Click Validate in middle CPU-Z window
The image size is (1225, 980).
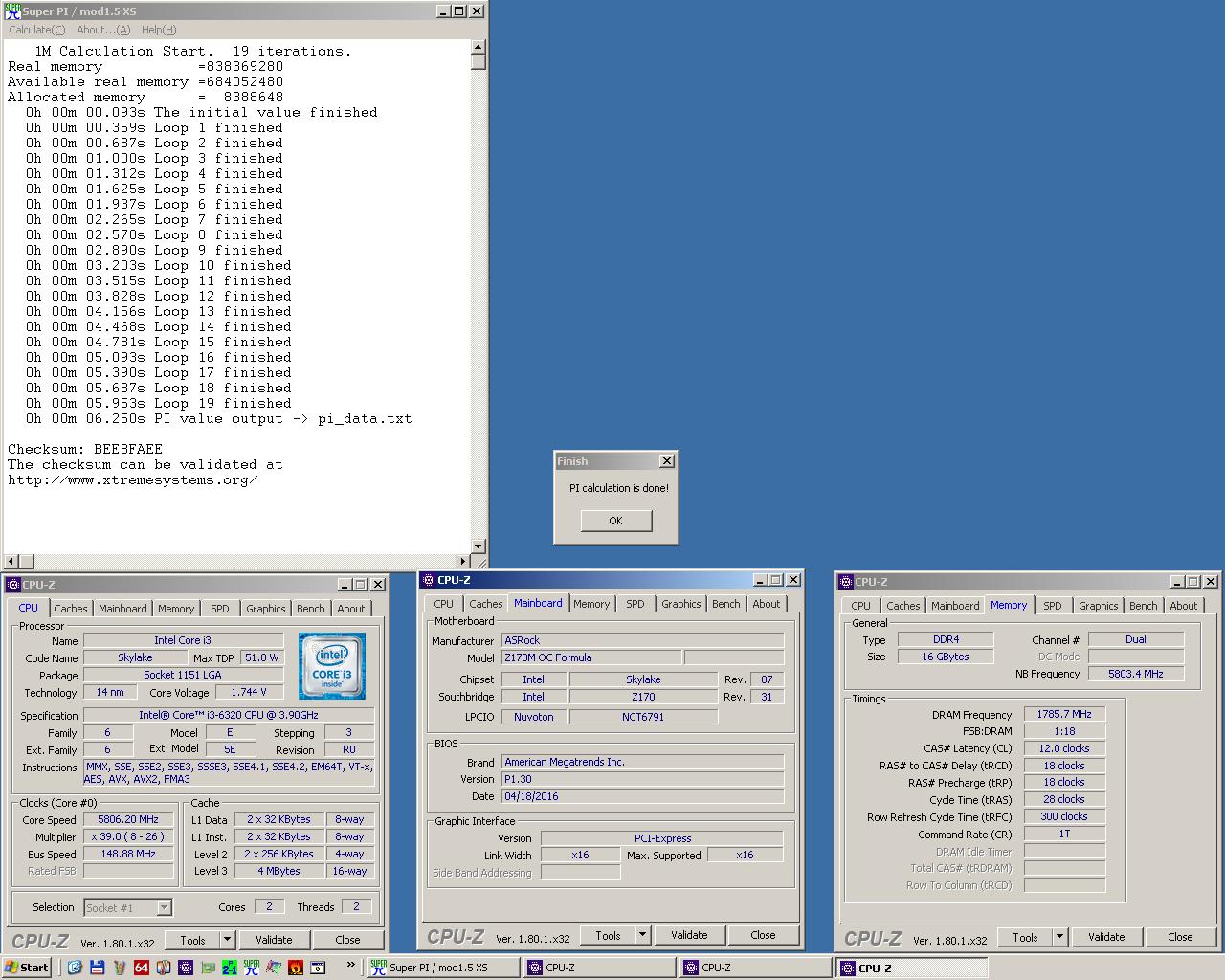[x=689, y=935]
